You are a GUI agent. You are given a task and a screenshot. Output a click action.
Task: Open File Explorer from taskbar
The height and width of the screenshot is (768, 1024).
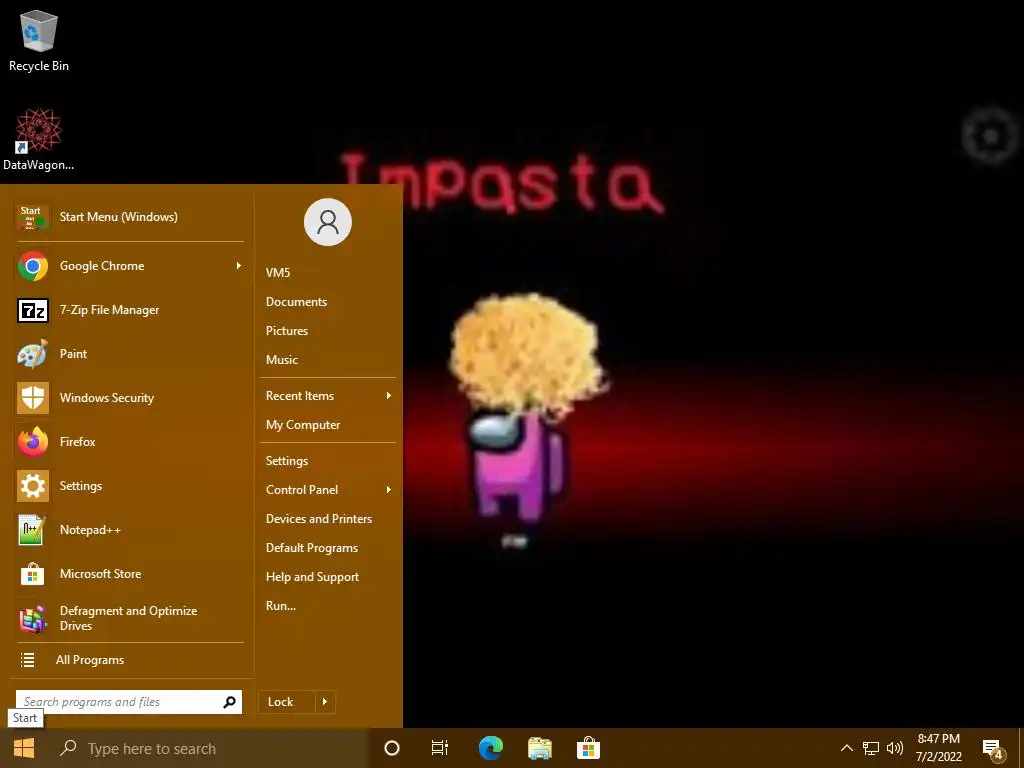click(x=540, y=748)
